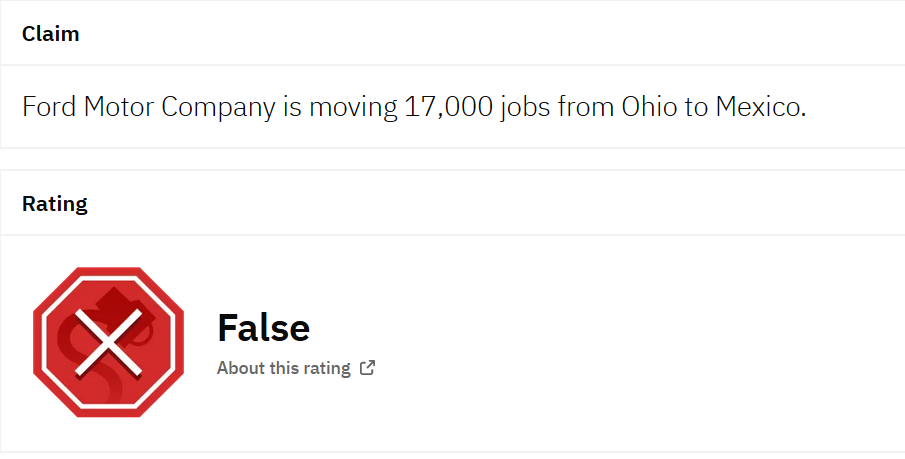Click the word About in the rating link
905x459 pixels.
pos(241,368)
